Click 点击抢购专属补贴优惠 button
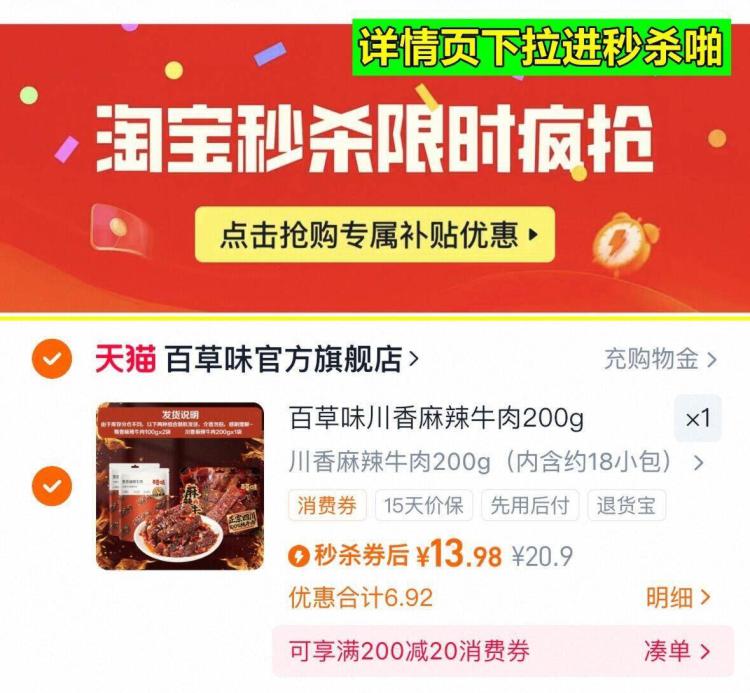This screenshot has width=750, height=693. pos(375,234)
